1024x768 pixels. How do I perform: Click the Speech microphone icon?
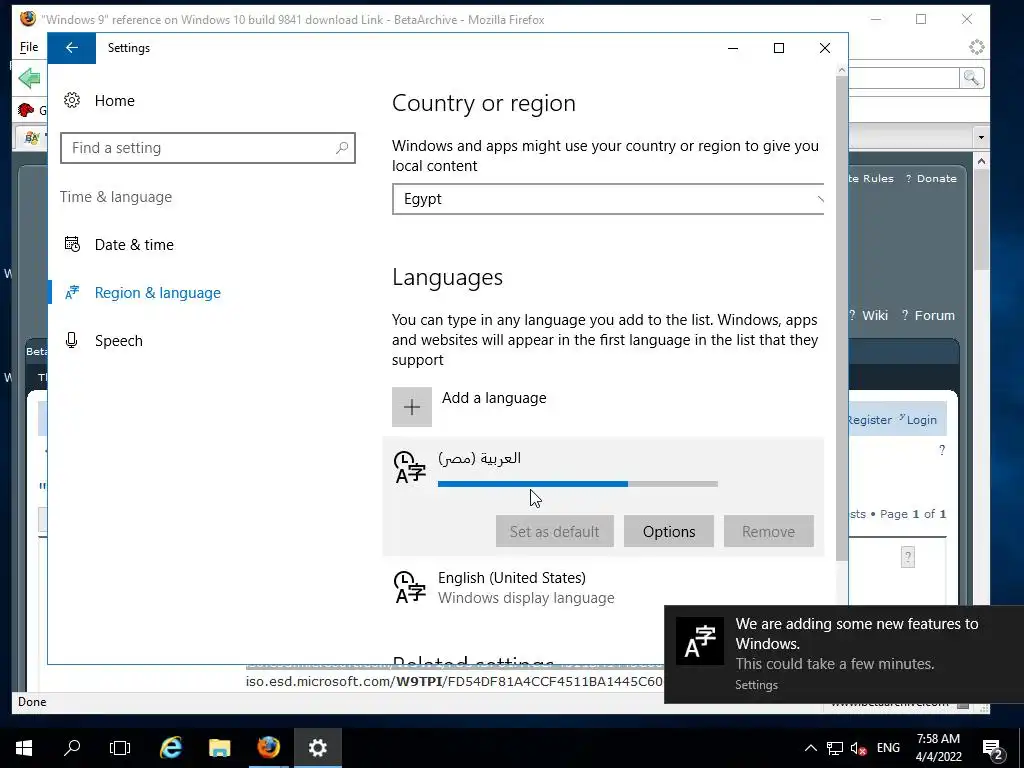(x=72, y=340)
